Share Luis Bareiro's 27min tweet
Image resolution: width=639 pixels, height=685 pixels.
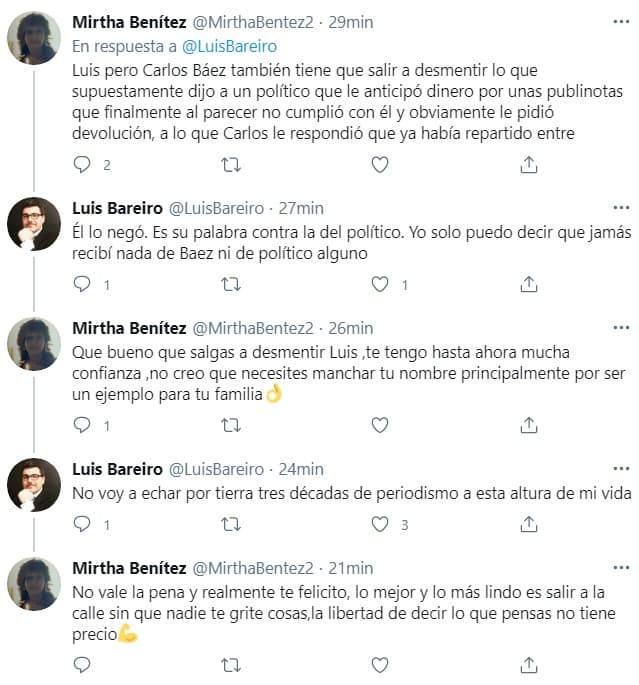528,285
